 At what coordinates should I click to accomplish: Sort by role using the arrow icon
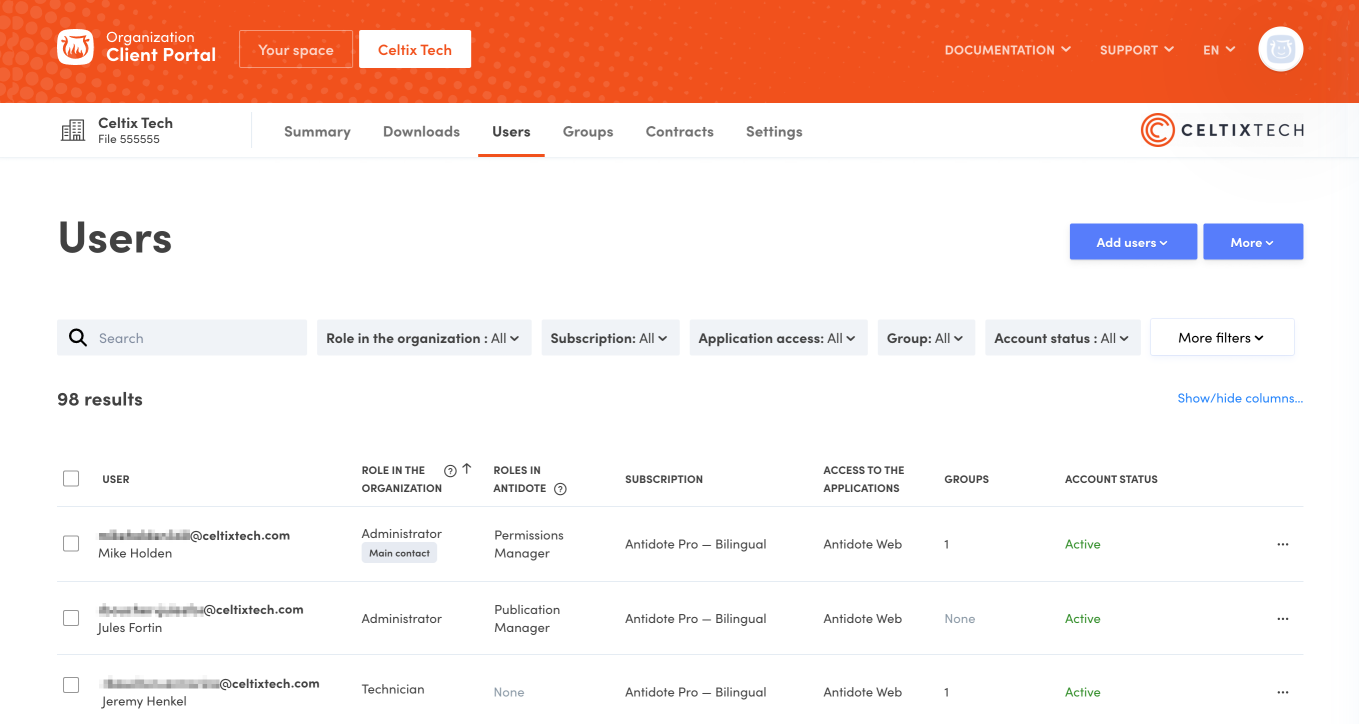467,469
